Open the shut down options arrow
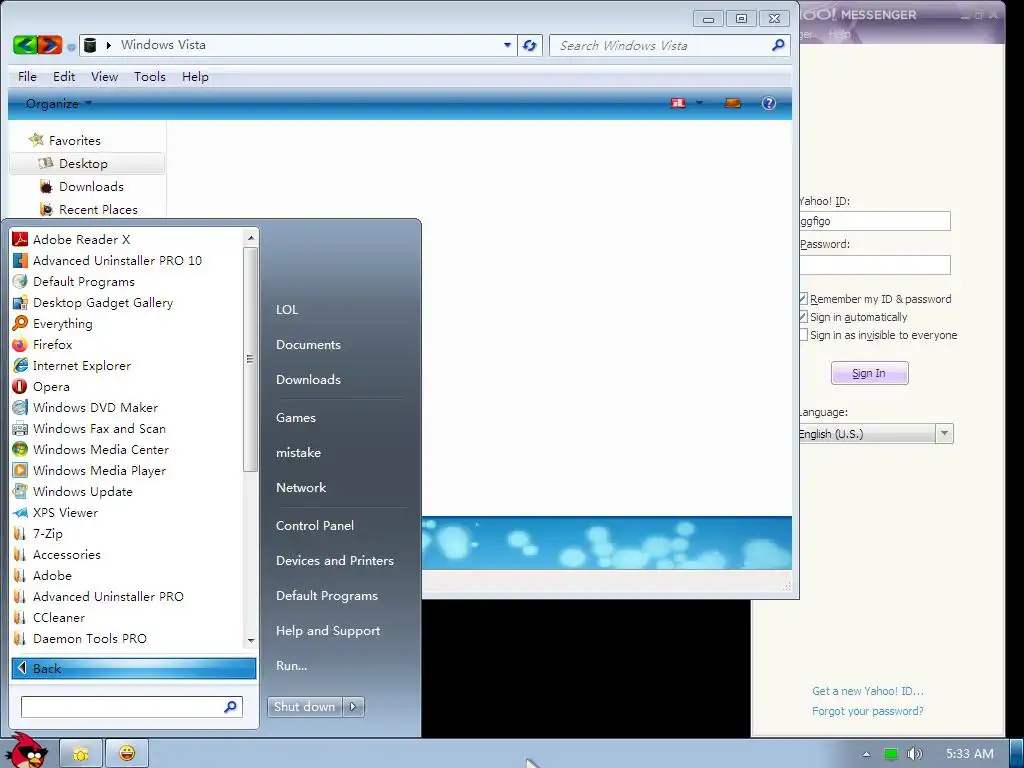The image size is (1024, 768). pyautogui.click(x=353, y=707)
